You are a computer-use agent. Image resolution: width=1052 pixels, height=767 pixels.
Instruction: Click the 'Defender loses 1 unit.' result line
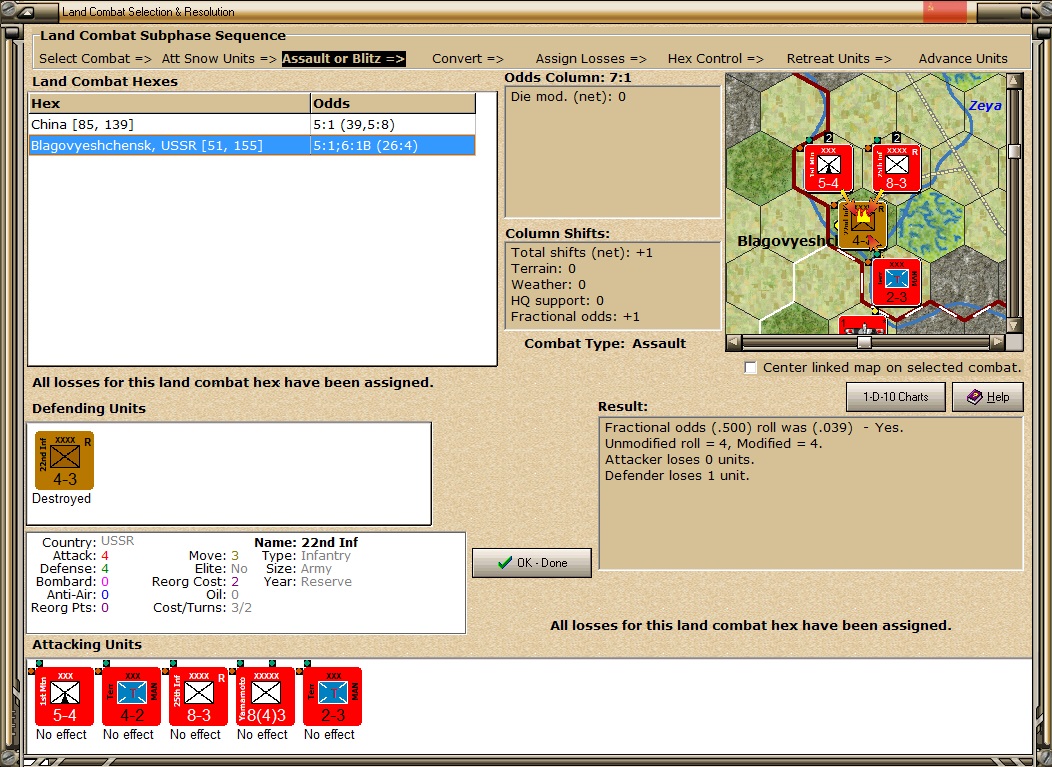coord(677,476)
